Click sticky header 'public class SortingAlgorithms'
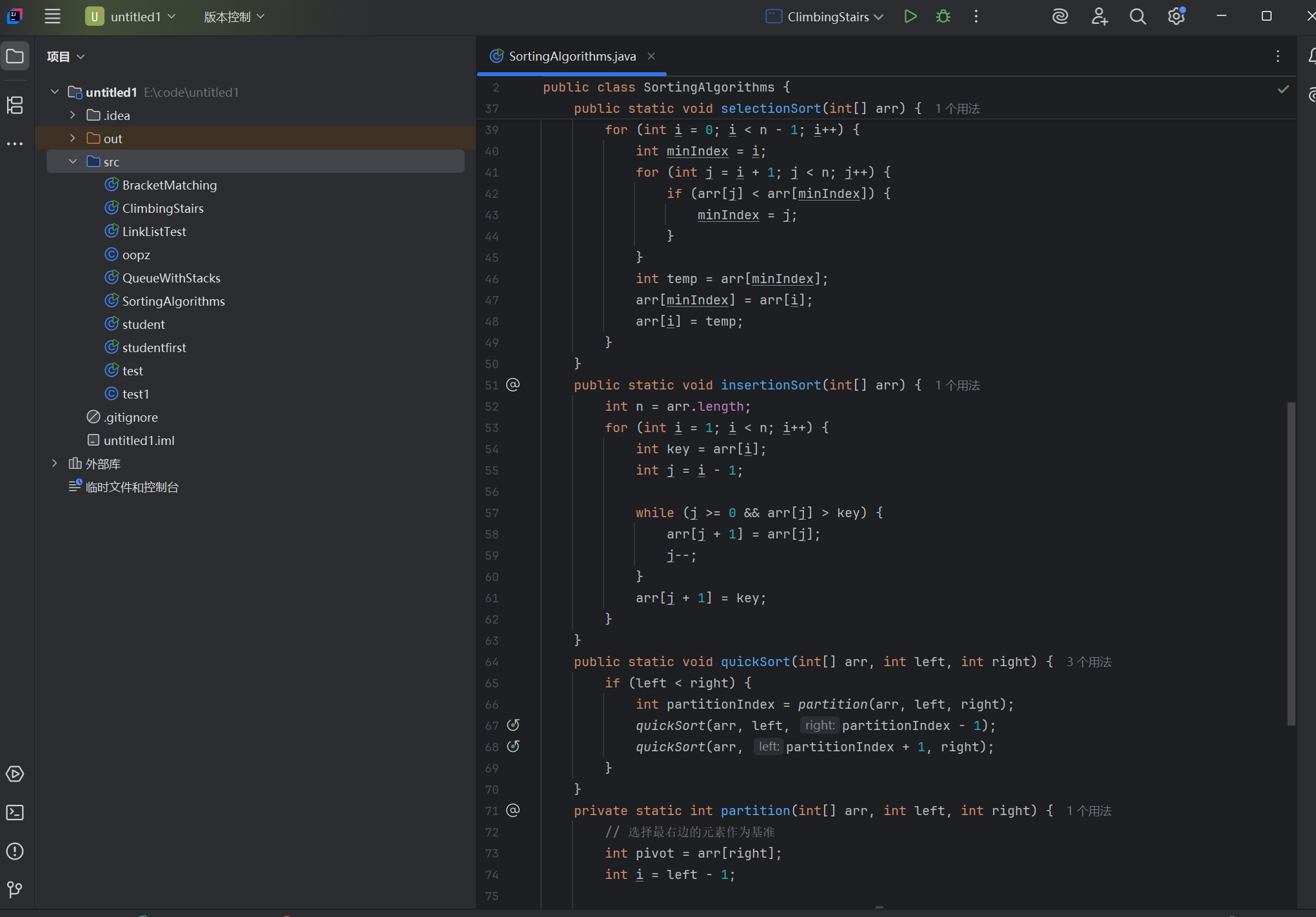This screenshot has width=1316, height=917. pos(658,87)
